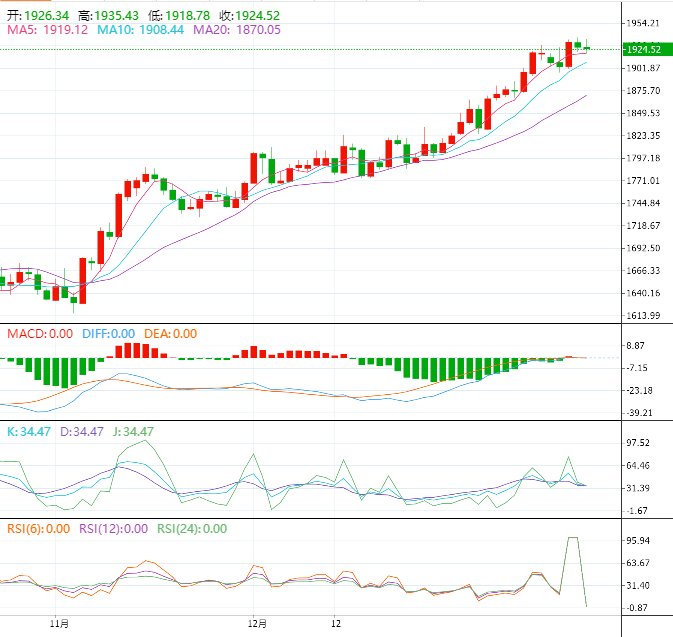Image resolution: width=673 pixels, height=637 pixels.
Task: Click the 12月 date axis marker
Action: (257, 624)
